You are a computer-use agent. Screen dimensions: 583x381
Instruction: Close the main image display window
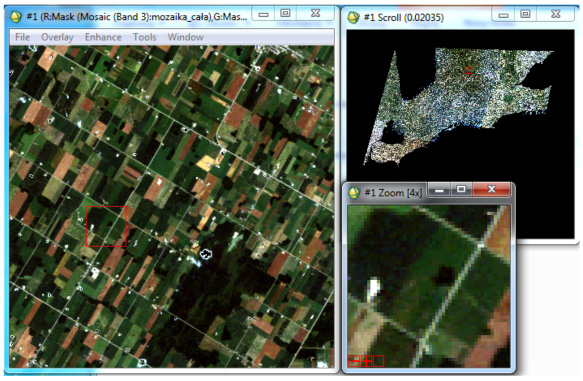tap(315, 14)
